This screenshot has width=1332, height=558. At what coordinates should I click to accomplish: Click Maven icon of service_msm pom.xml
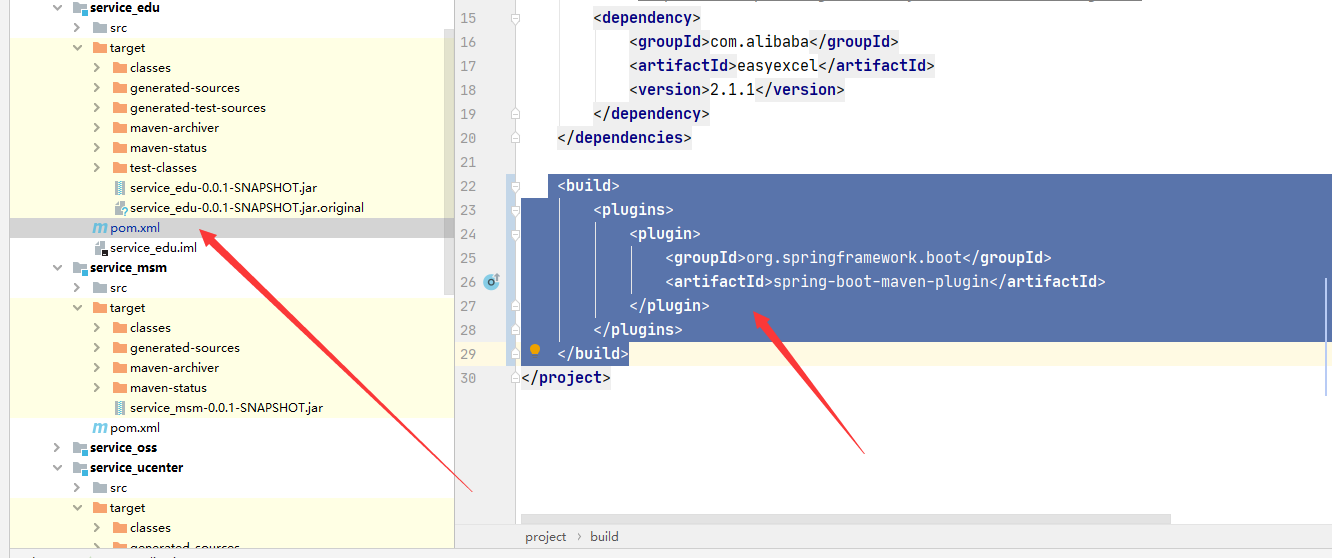click(x=100, y=428)
